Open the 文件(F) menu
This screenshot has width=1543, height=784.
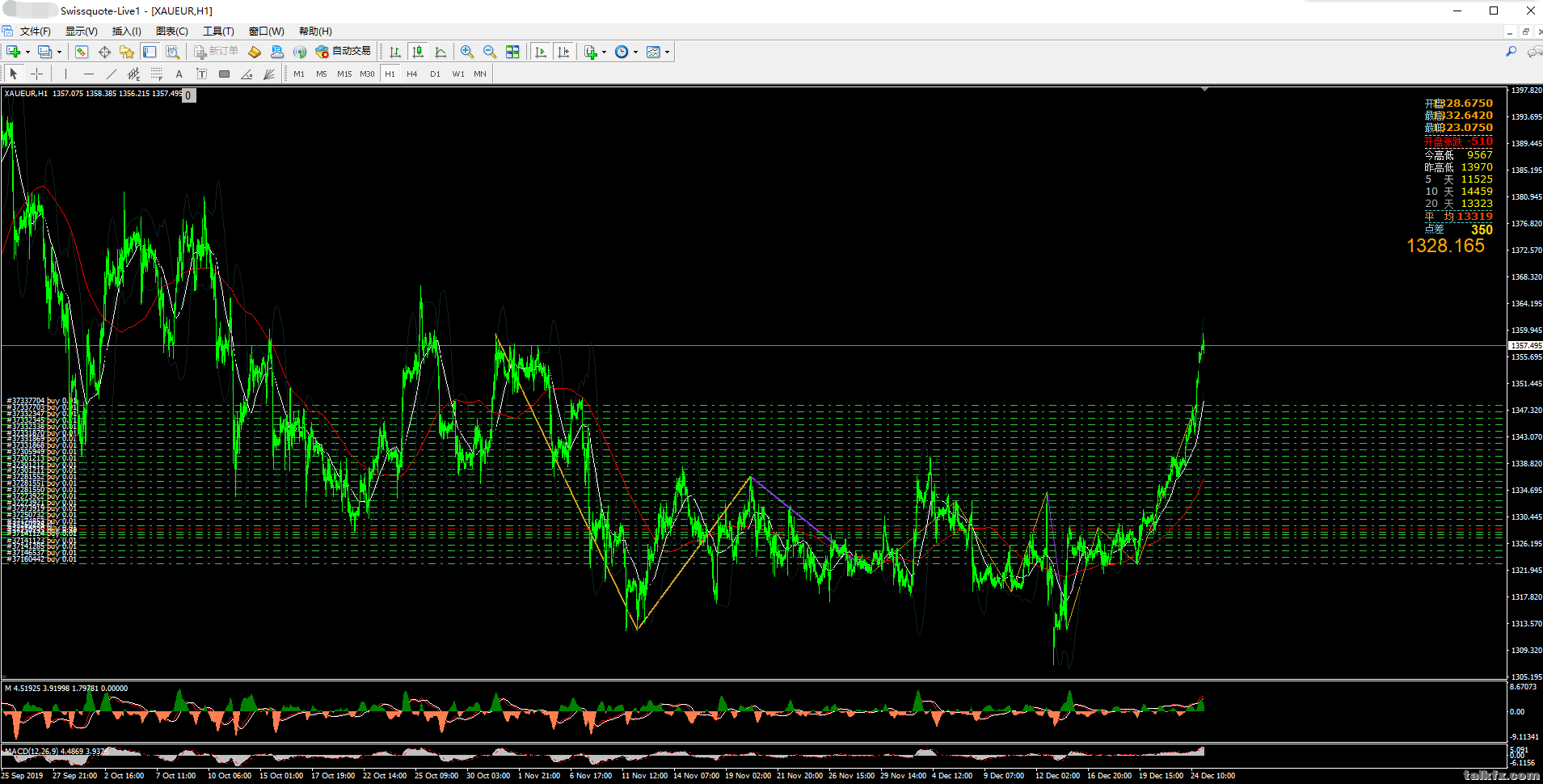pos(35,32)
